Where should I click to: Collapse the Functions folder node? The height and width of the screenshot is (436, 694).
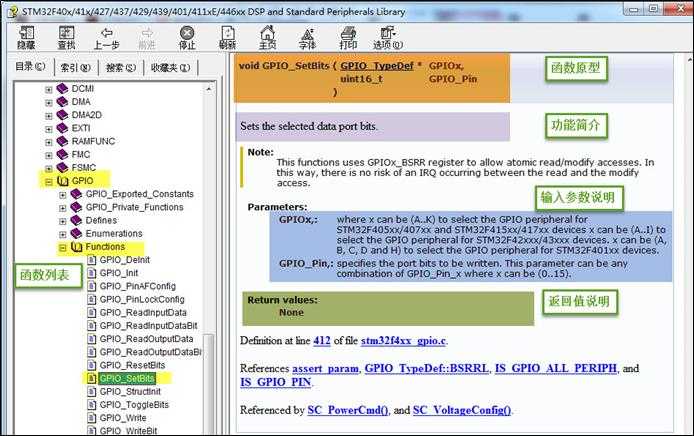[62, 246]
